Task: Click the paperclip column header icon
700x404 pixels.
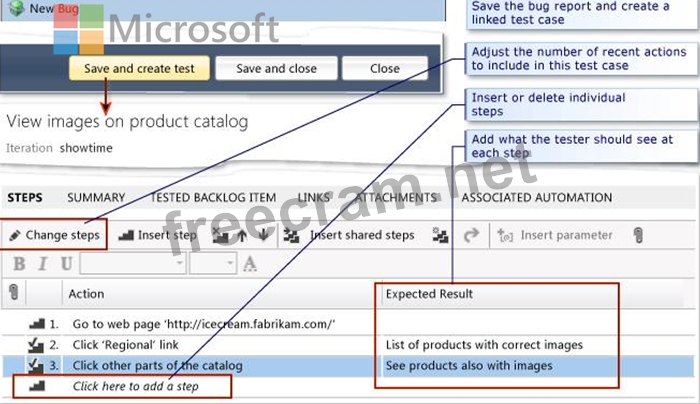Action: point(14,293)
